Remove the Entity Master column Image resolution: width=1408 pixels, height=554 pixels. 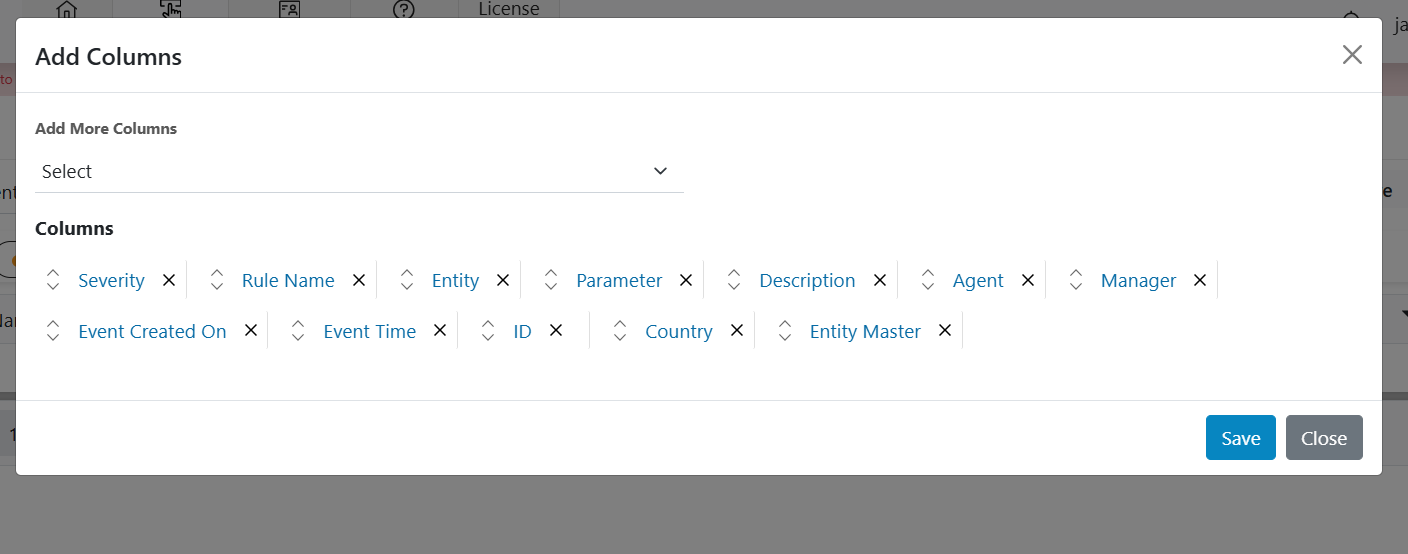[x=945, y=331]
